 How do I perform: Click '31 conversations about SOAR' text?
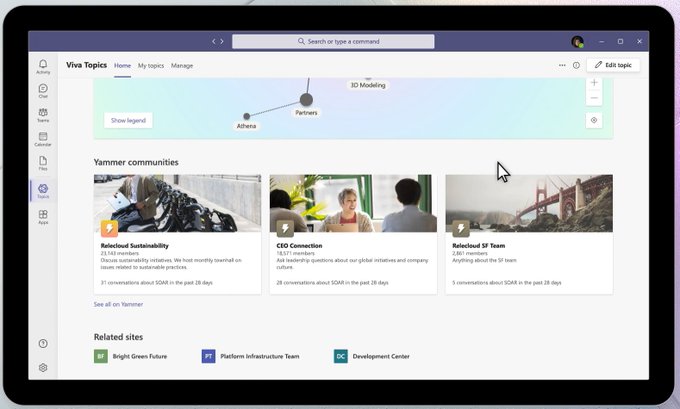click(x=157, y=282)
